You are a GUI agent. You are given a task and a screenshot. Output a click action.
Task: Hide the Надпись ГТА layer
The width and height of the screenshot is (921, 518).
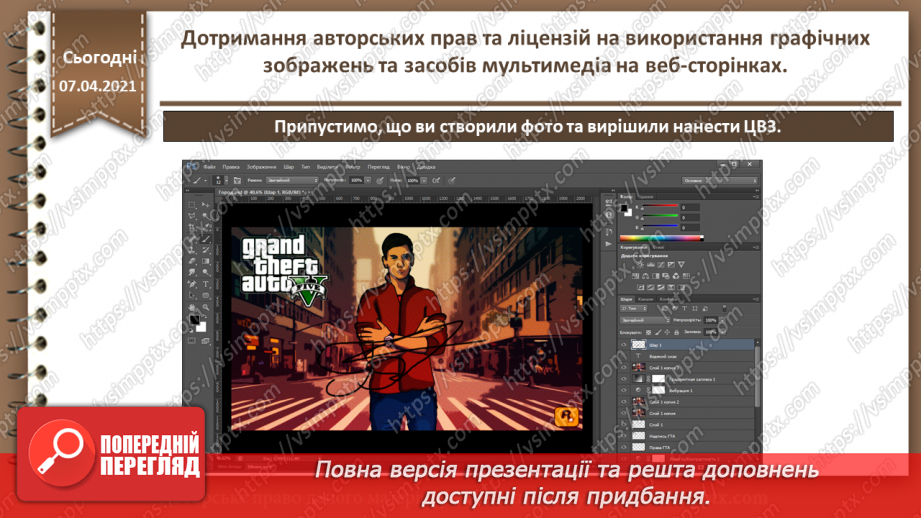(x=624, y=436)
